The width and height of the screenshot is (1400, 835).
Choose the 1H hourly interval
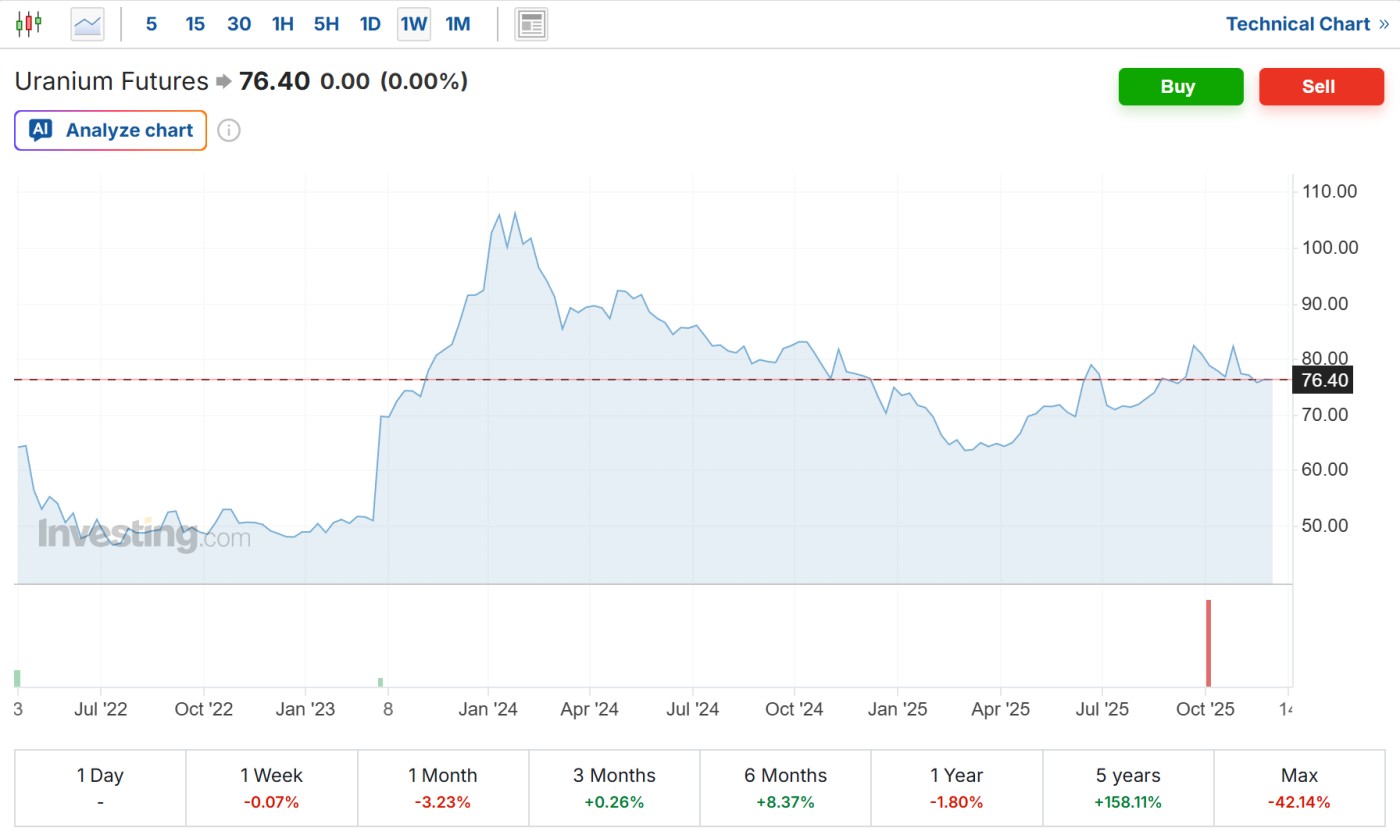coord(283,24)
